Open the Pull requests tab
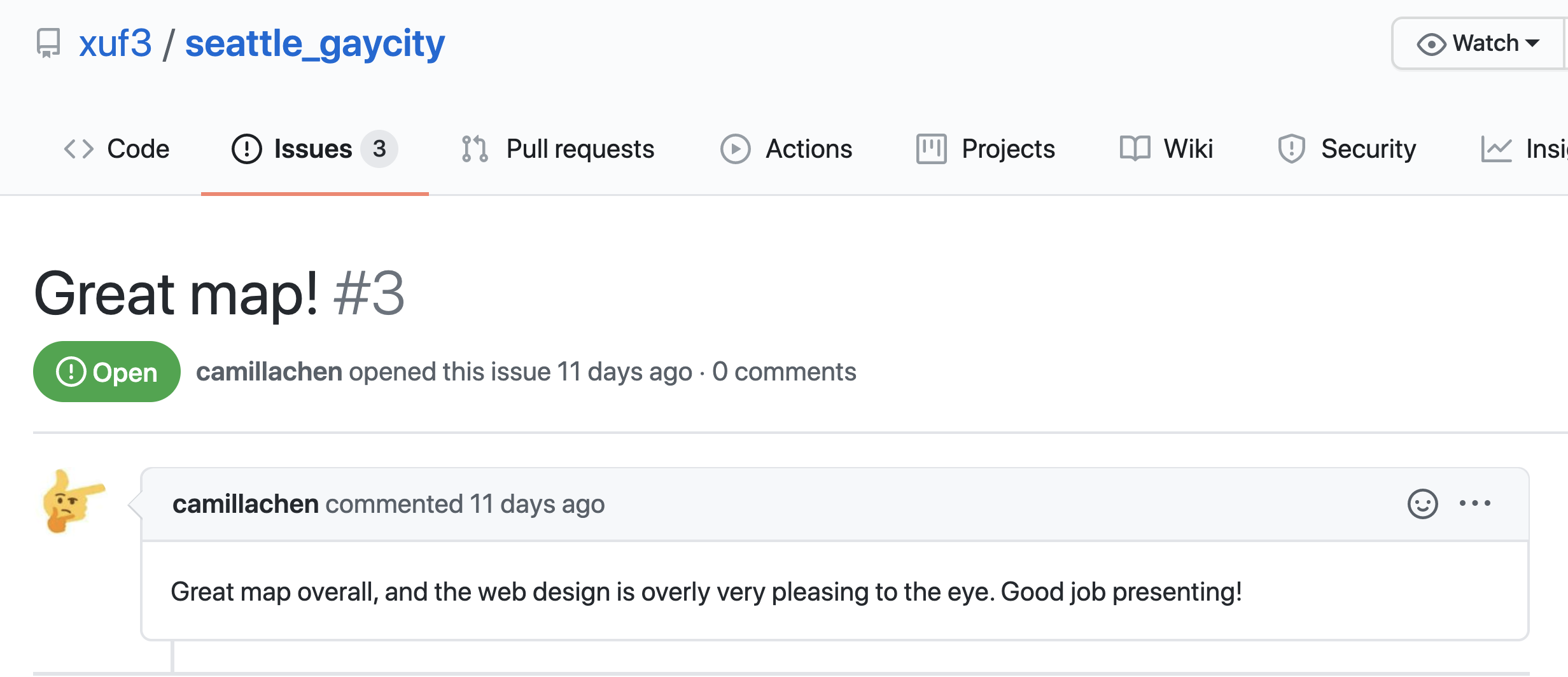The width and height of the screenshot is (1568, 677). point(557,149)
